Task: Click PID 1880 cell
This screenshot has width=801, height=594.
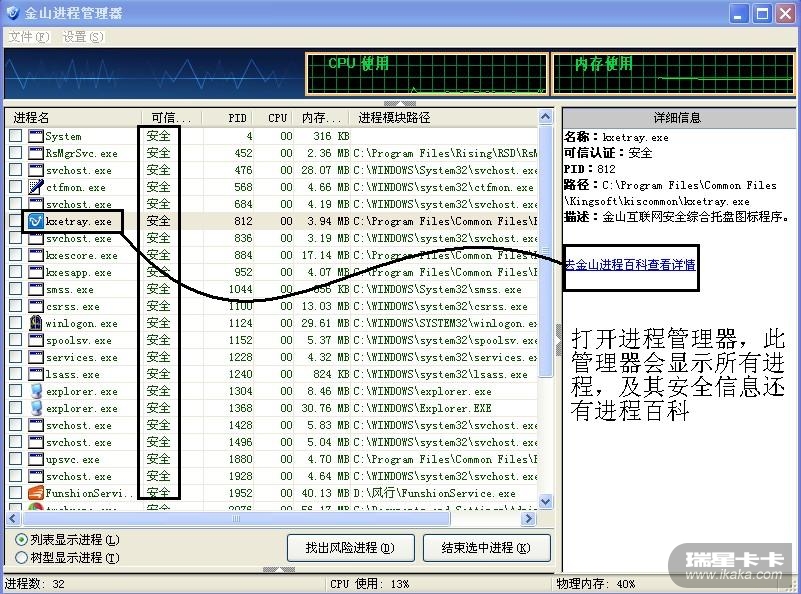Action: (240, 459)
